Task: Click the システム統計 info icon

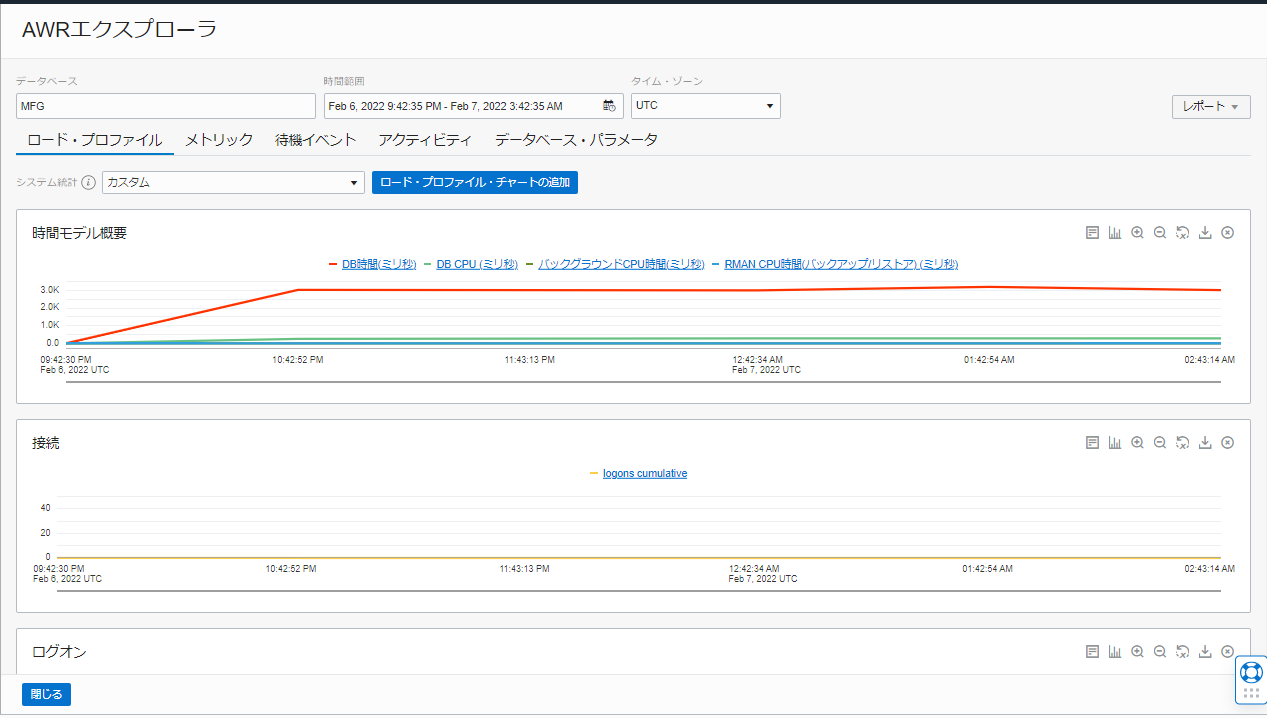Action: pos(89,183)
